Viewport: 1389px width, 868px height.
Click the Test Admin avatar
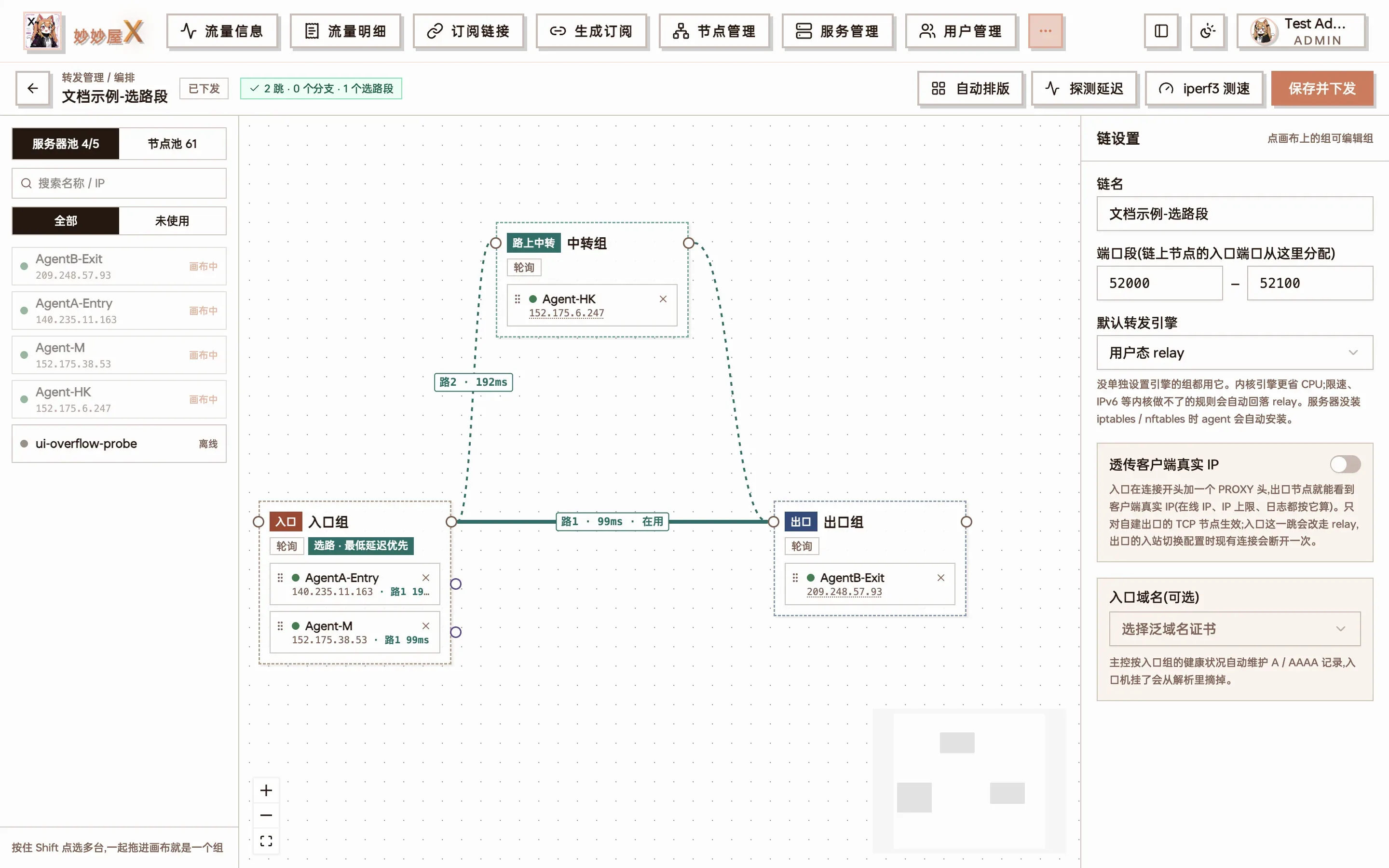[x=1263, y=31]
